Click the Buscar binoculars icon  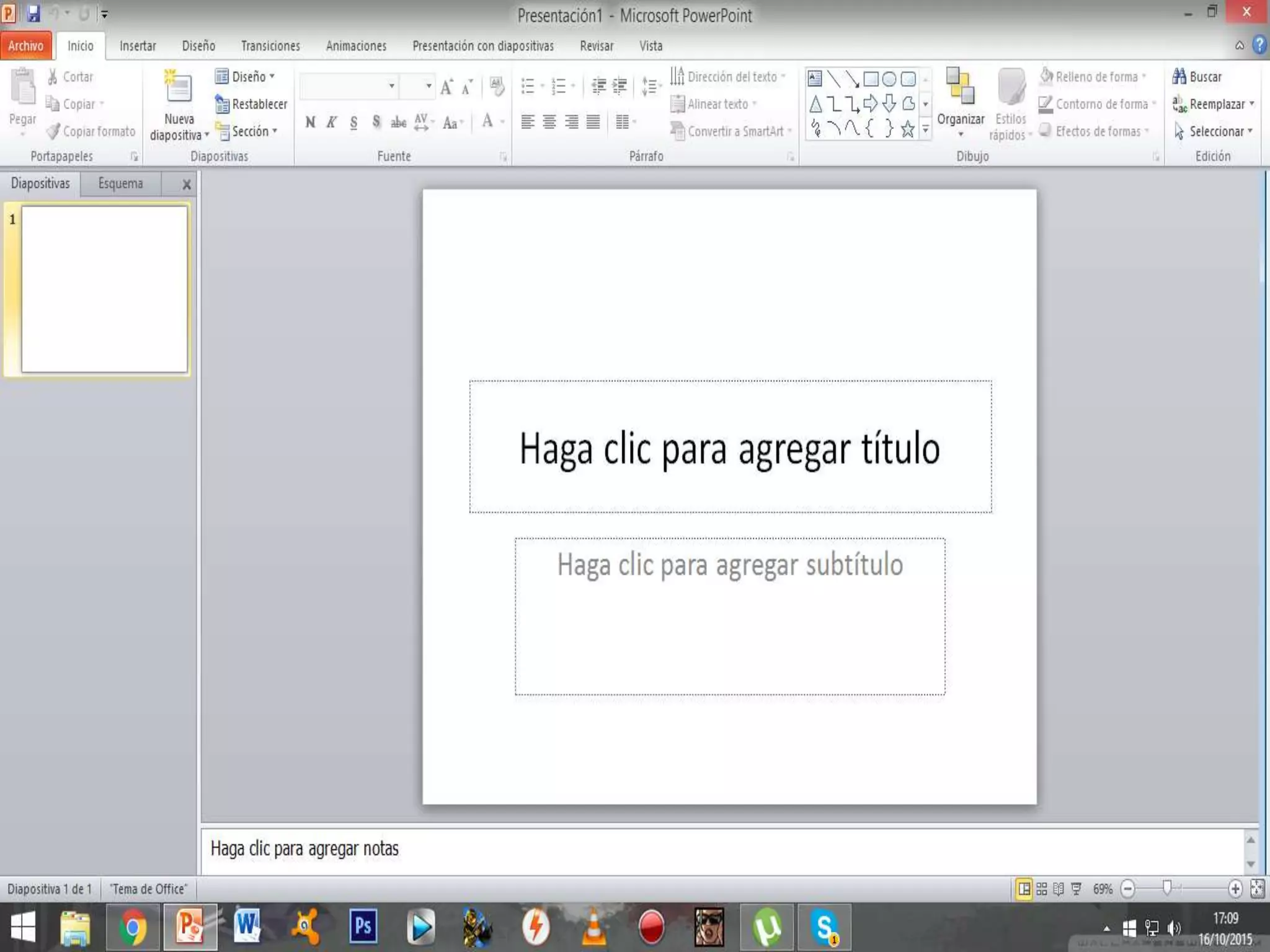(x=1179, y=76)
